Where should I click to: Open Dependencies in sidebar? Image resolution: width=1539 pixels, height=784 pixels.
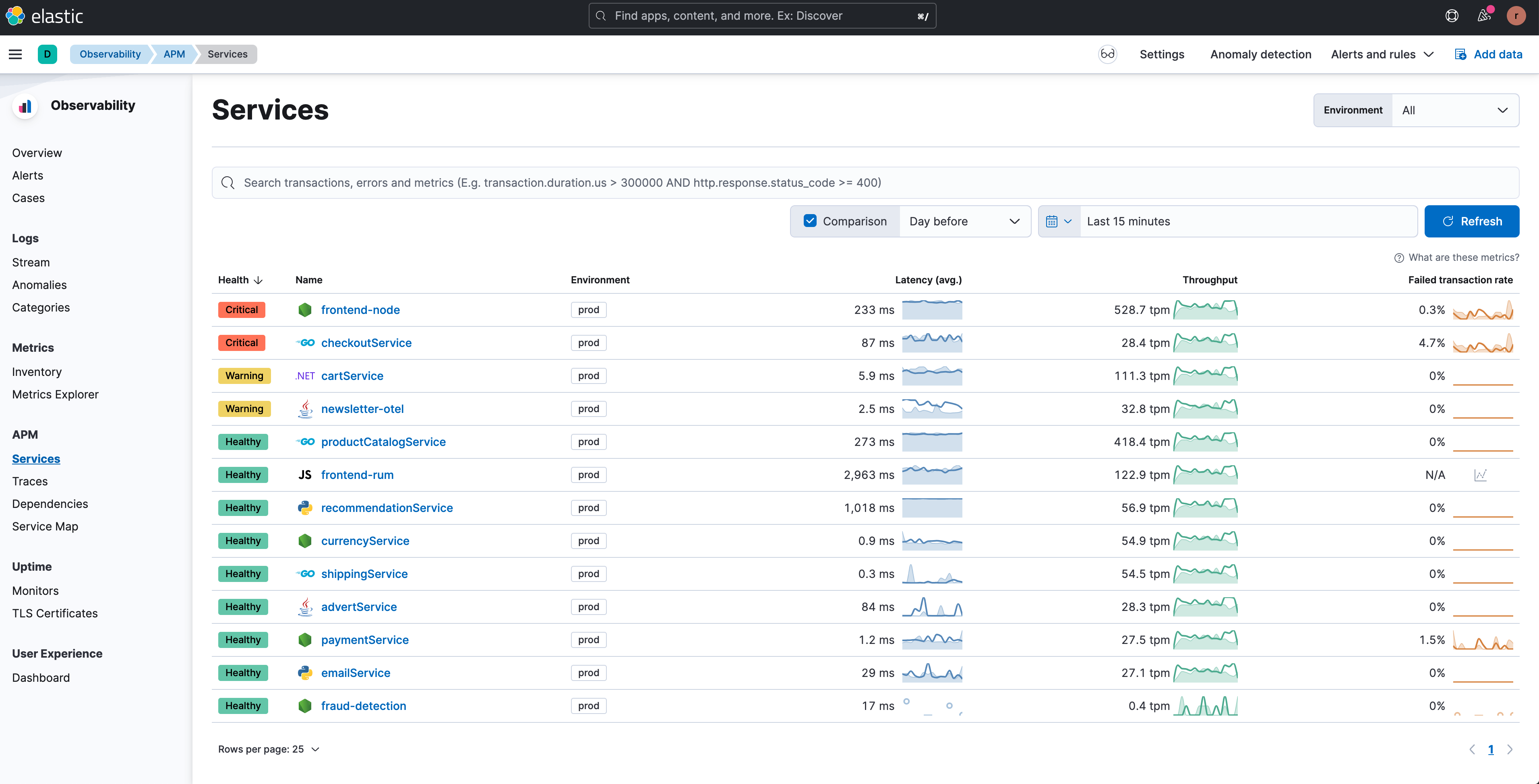pyautogui.click(x=50, y=504)
